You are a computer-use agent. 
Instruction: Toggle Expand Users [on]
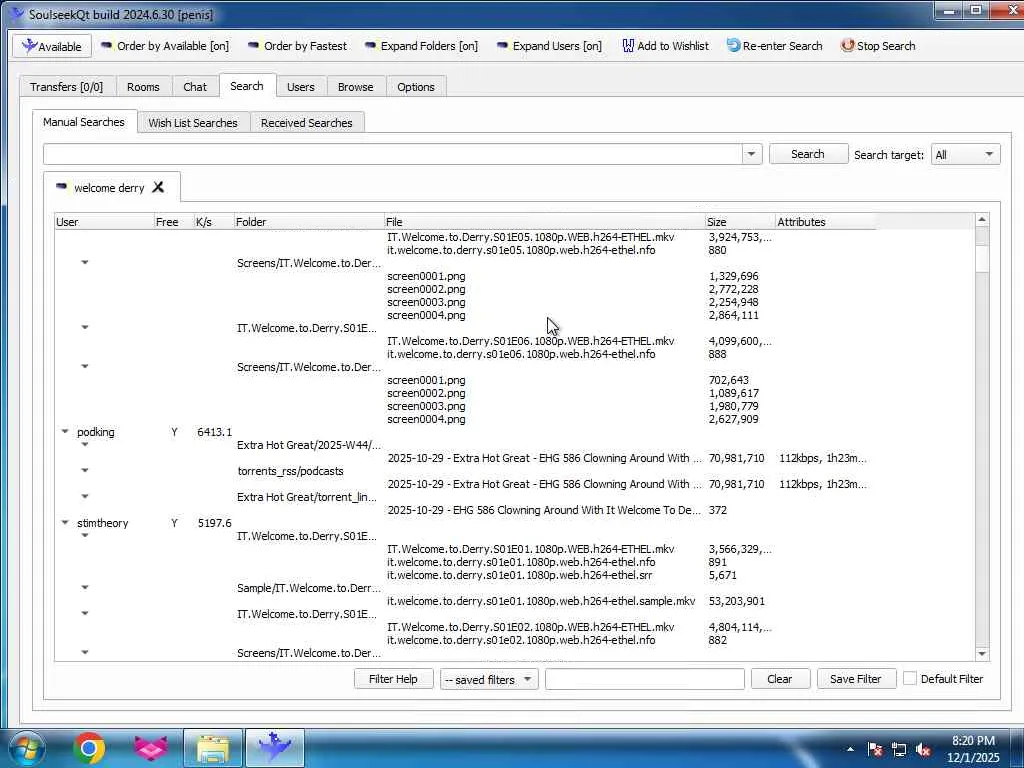point(549,46)
